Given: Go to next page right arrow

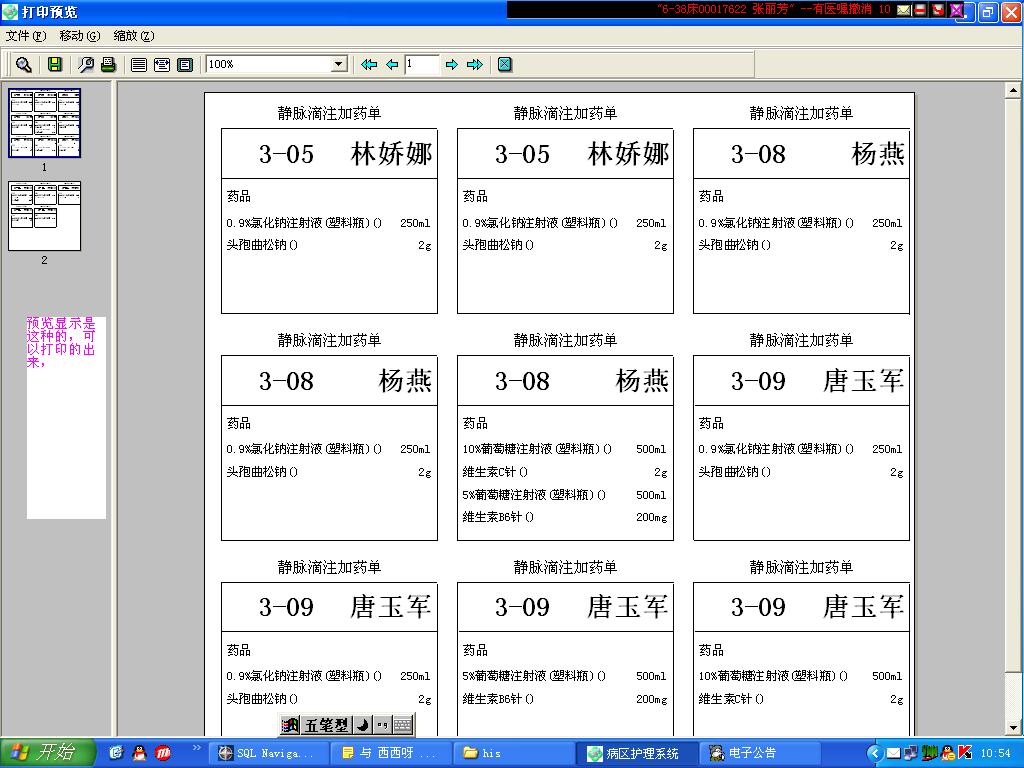Looking at the screenshot, I should pos(451,64).
